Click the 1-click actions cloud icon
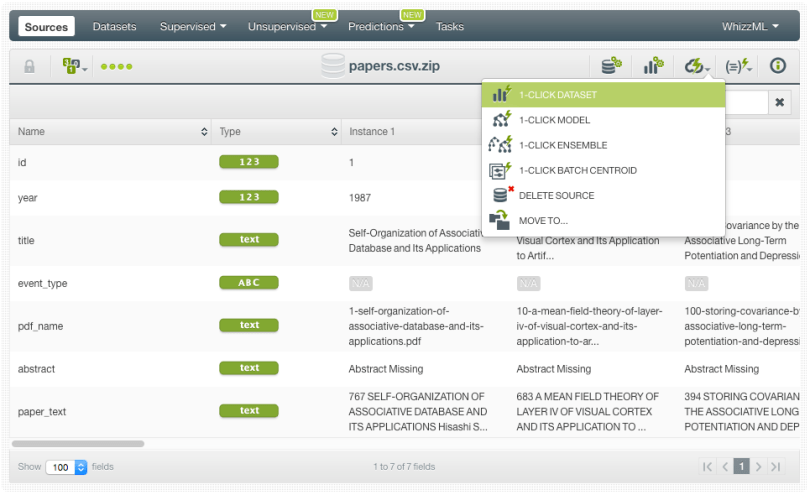 point(696,66)
